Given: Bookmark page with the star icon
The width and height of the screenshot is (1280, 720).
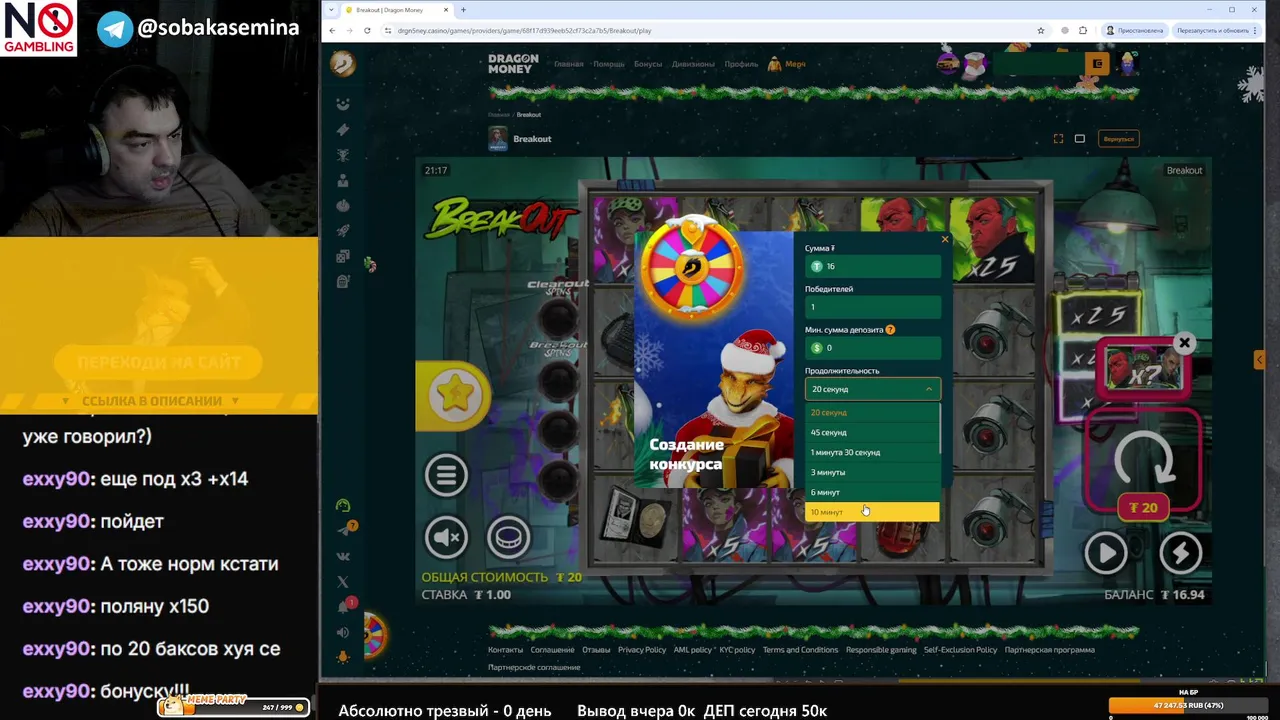Looking at the screenshot, I should (x=1041, y=30).
